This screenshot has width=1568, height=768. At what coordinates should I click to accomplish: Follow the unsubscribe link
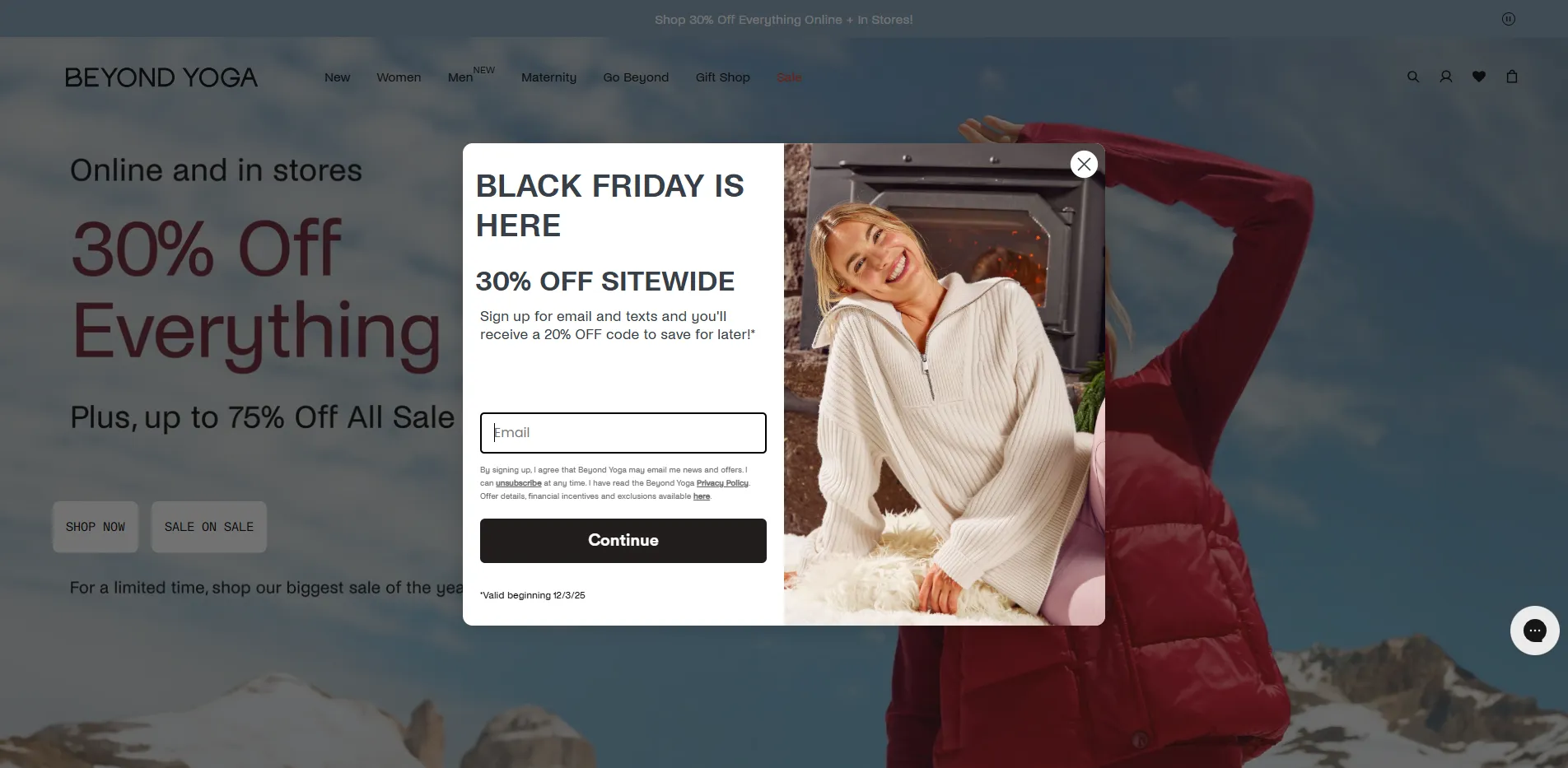tap(519, 483)
